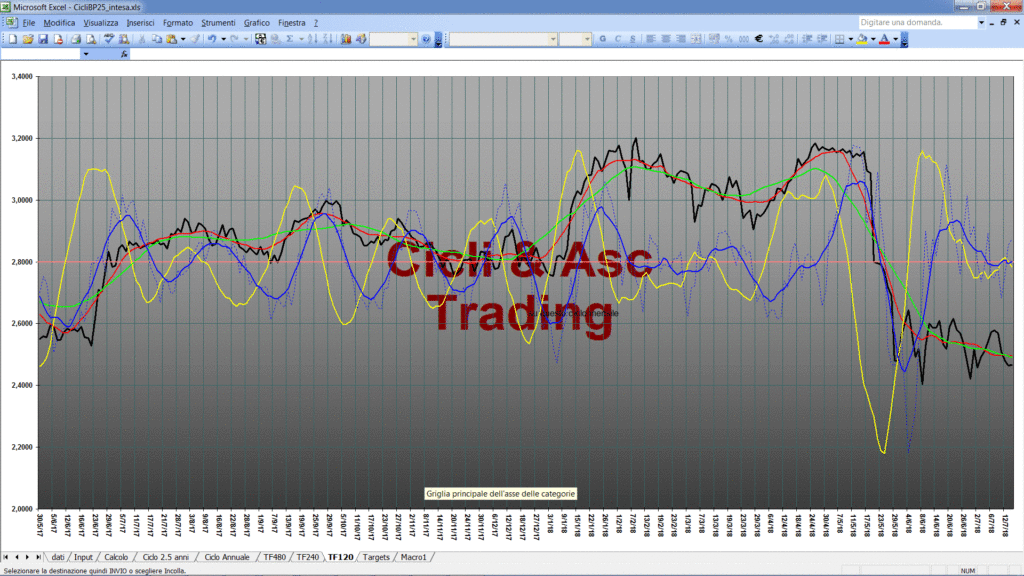
Task: Open a file with the folder icon
Action: point(28,39)
